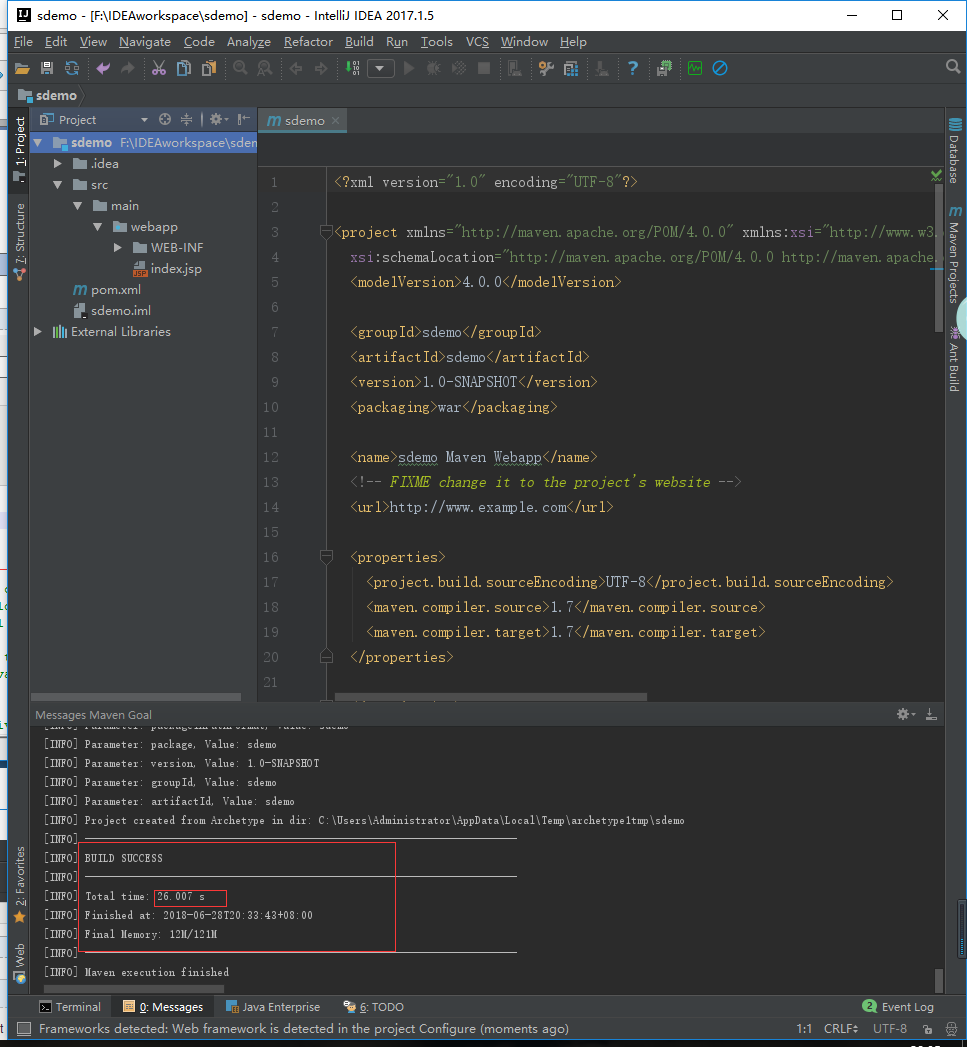The image size is (967, 1047).
Task: Open the Analyze menu
Action: (248, 41)
